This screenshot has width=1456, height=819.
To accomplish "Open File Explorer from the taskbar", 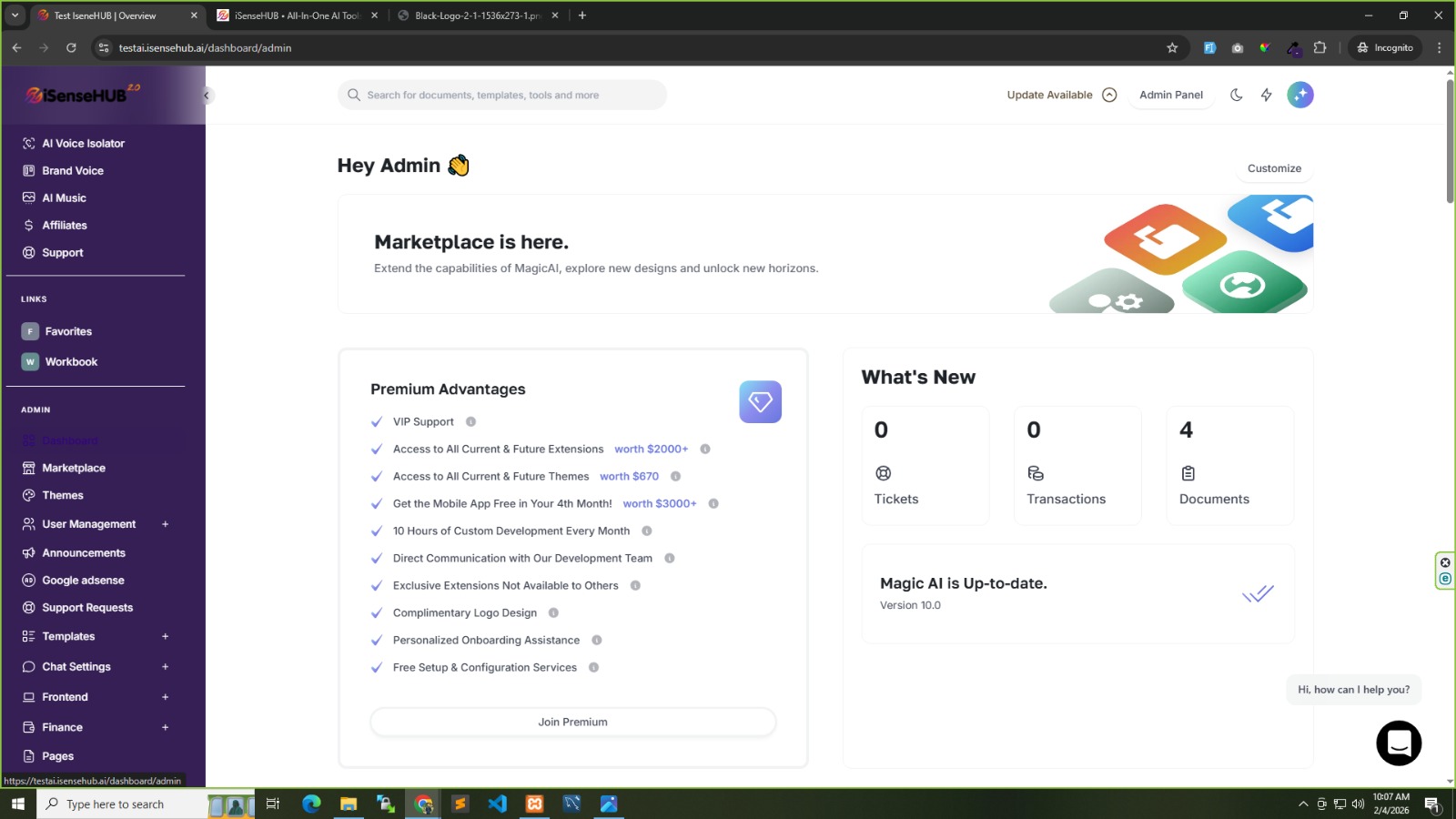I will point(349,804).
